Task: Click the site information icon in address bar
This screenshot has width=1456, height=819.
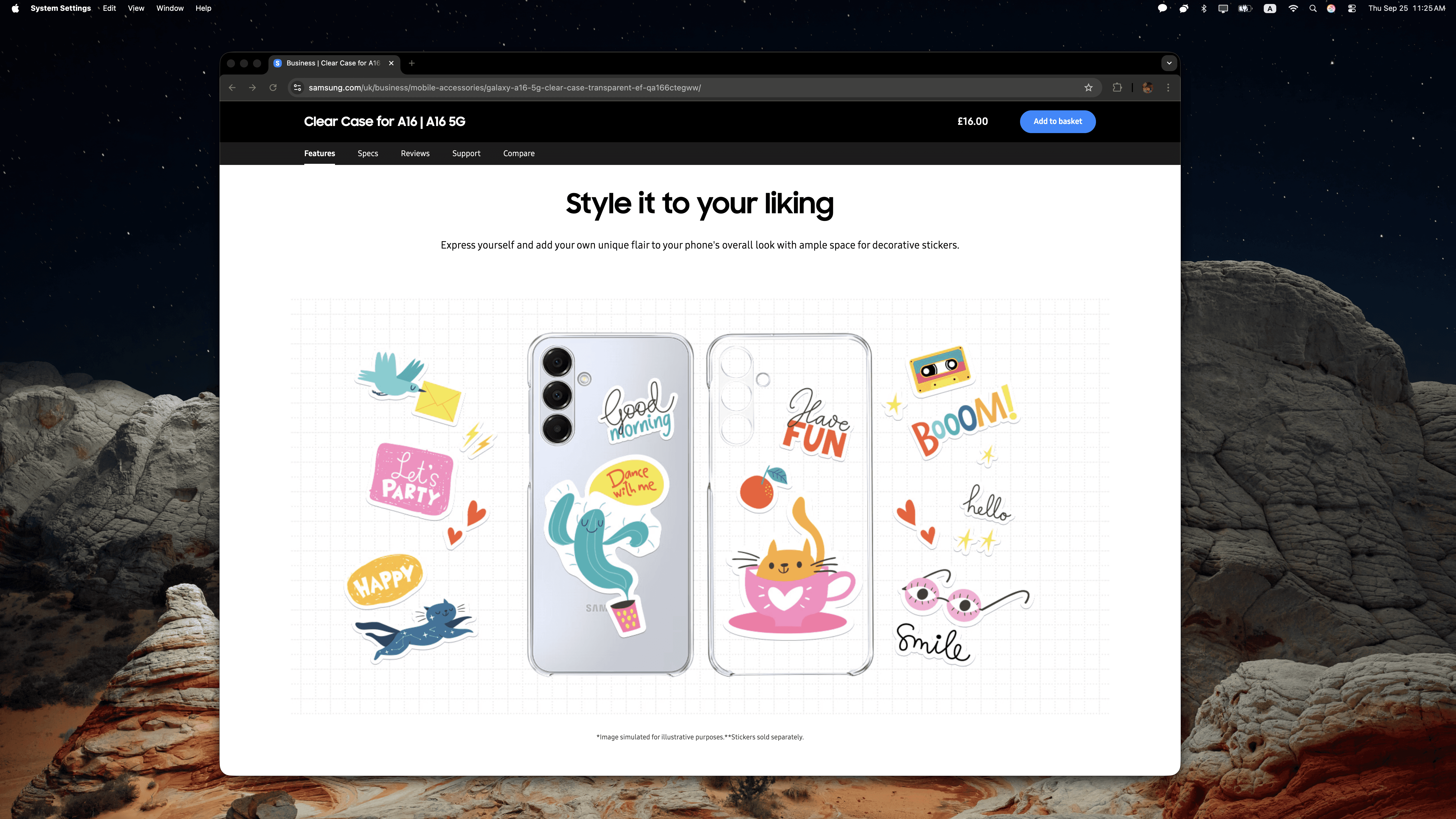Action: pyautogui.click(x=297, y=88)
